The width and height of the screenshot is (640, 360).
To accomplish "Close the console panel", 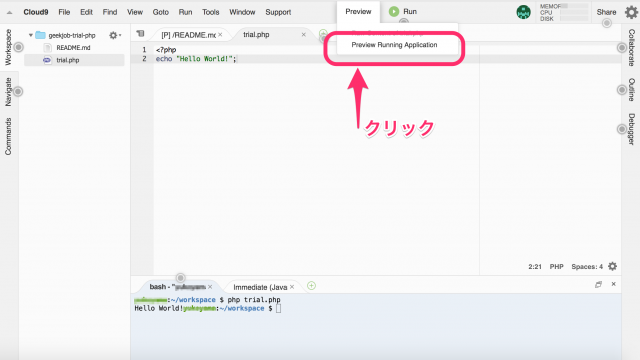I will pos(613,284).
